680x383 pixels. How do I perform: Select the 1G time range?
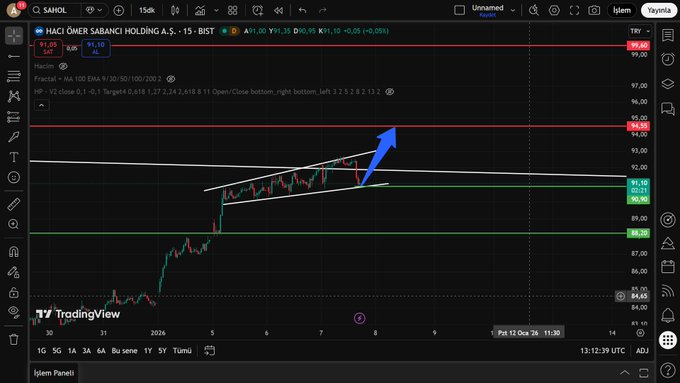click(x=42, y=350)
